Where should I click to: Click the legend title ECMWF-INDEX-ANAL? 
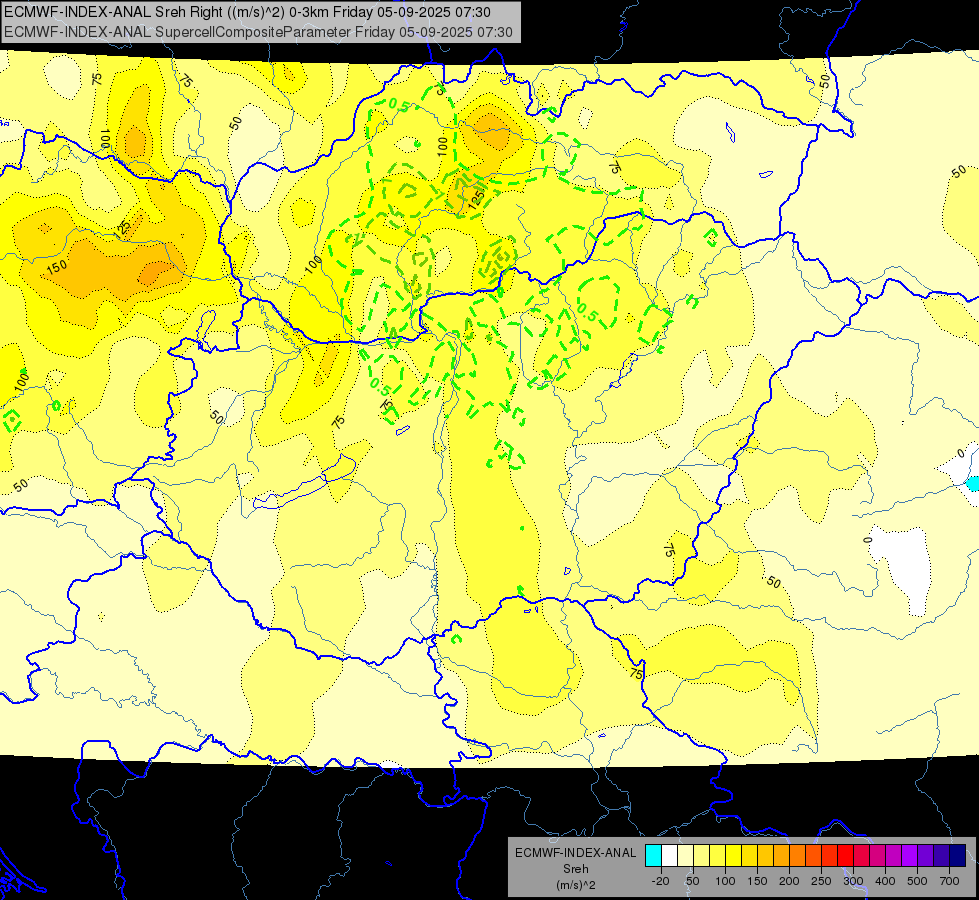[x=575, y=853]
